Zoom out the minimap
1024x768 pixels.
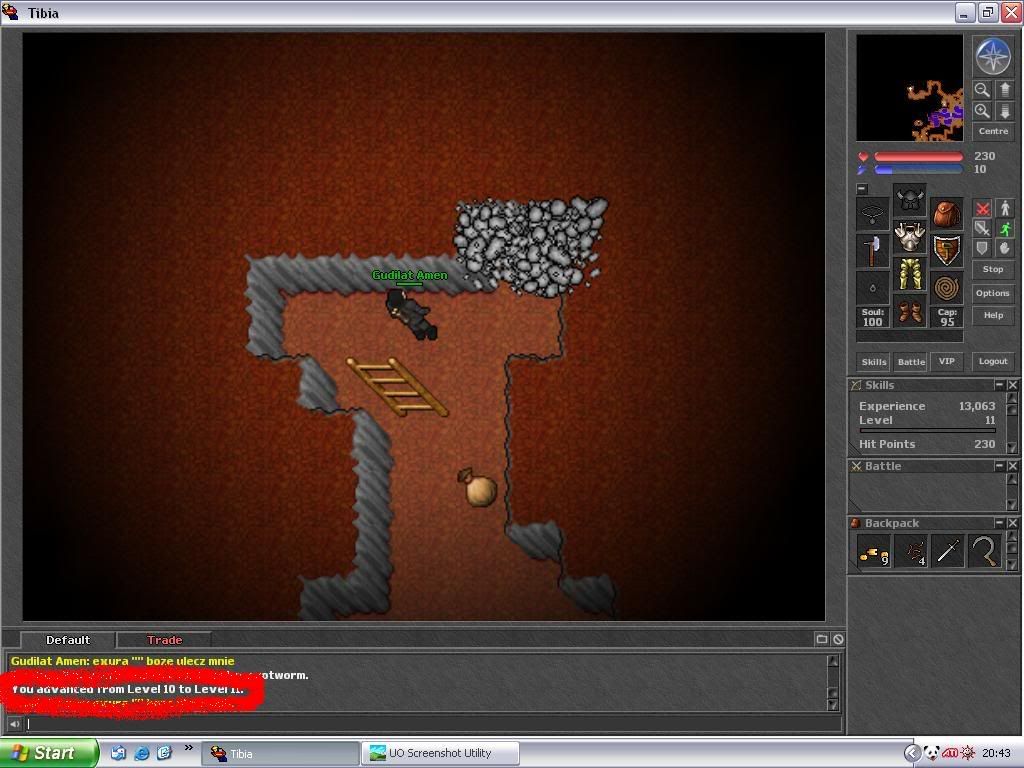(x=982, y=89)
